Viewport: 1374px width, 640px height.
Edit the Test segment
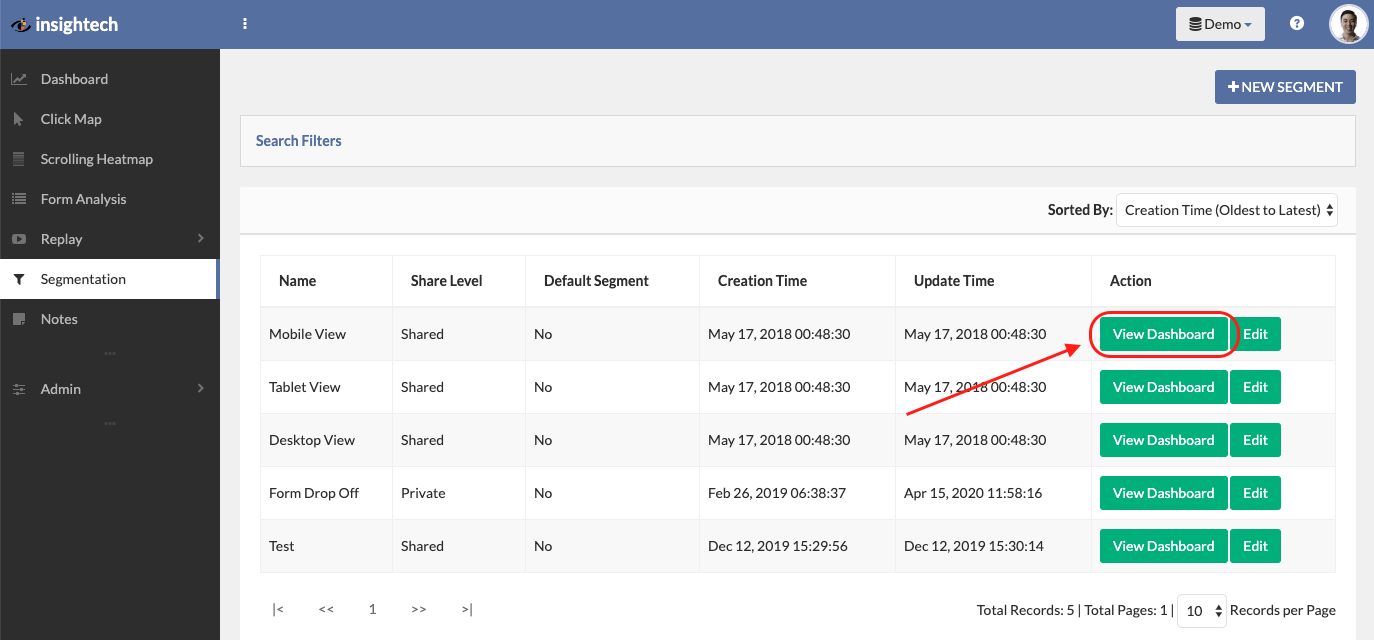click(x=1255, y=546)
